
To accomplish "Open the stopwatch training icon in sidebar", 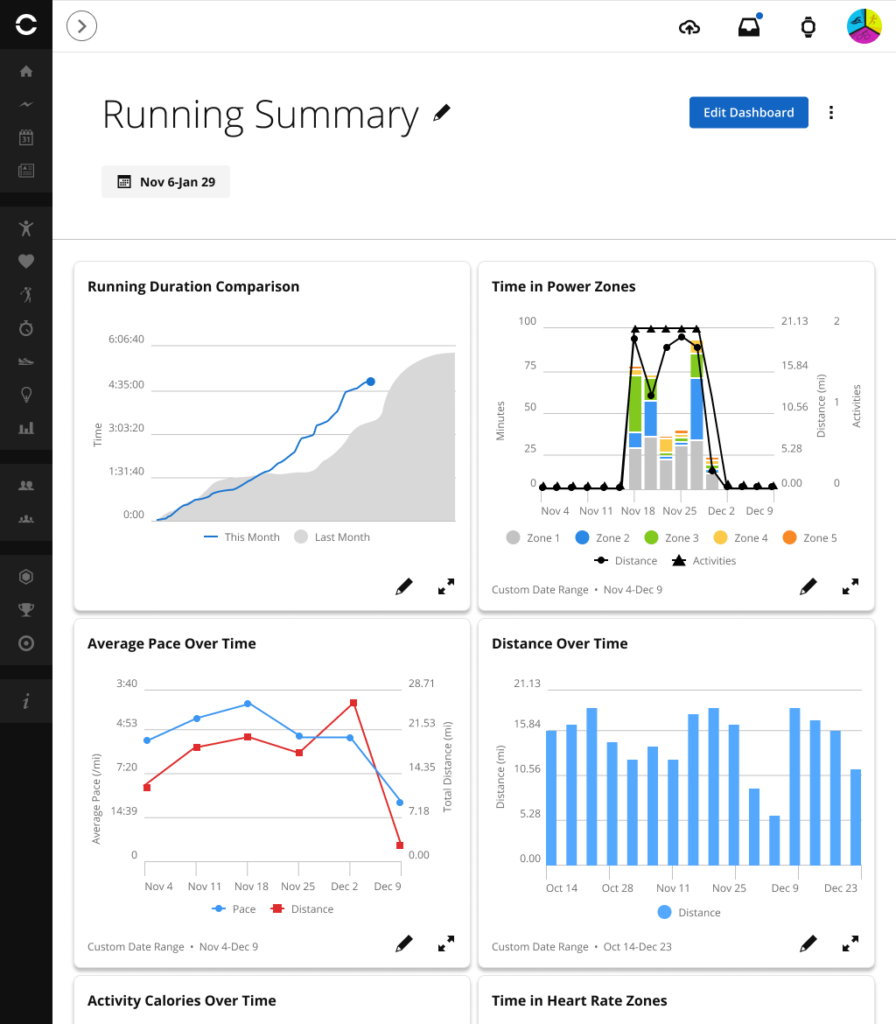I will click(26, 328).
